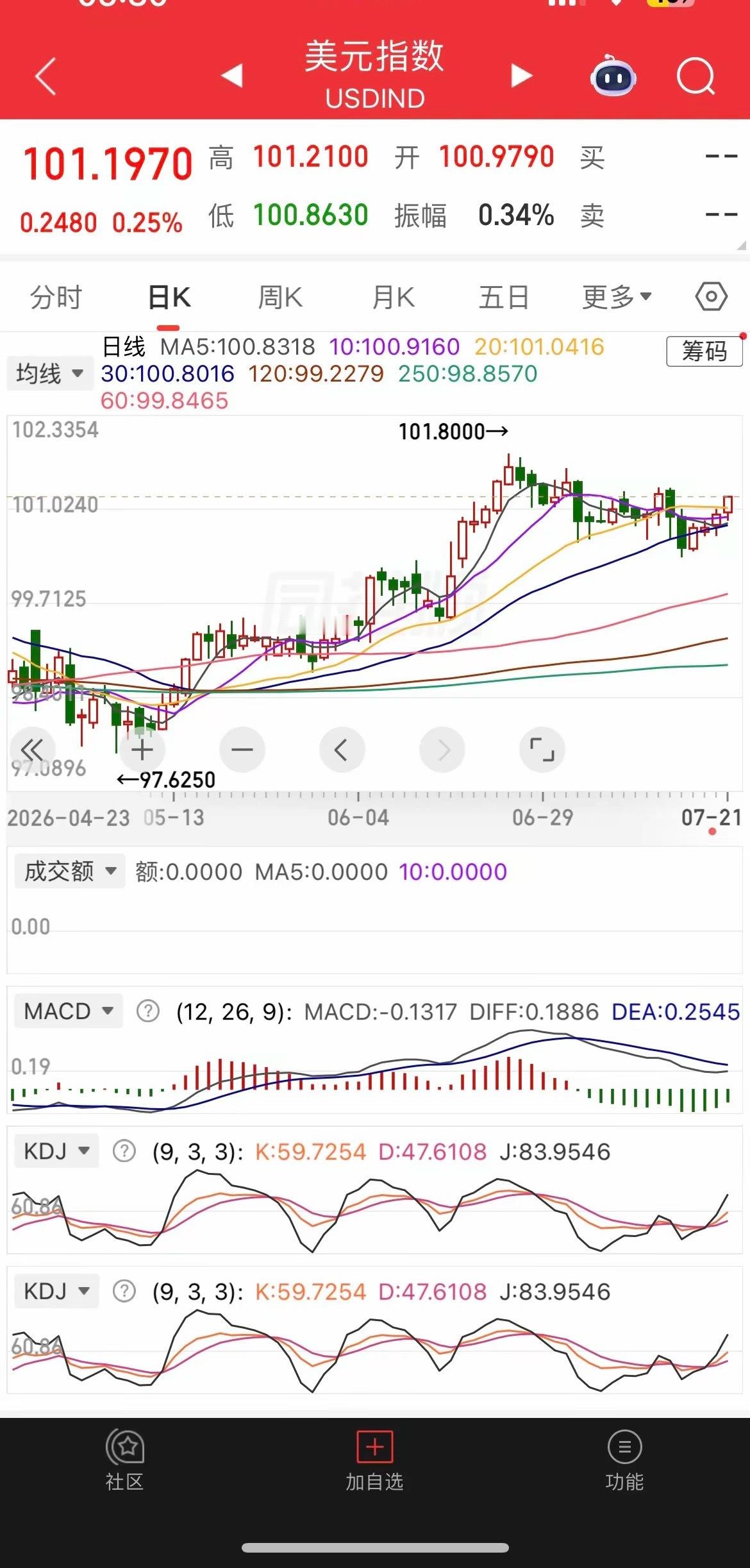The image size is (750, 1568).
Task: Tap the MA120 120:99.2279 reading
Action: [x=316, y=373]
